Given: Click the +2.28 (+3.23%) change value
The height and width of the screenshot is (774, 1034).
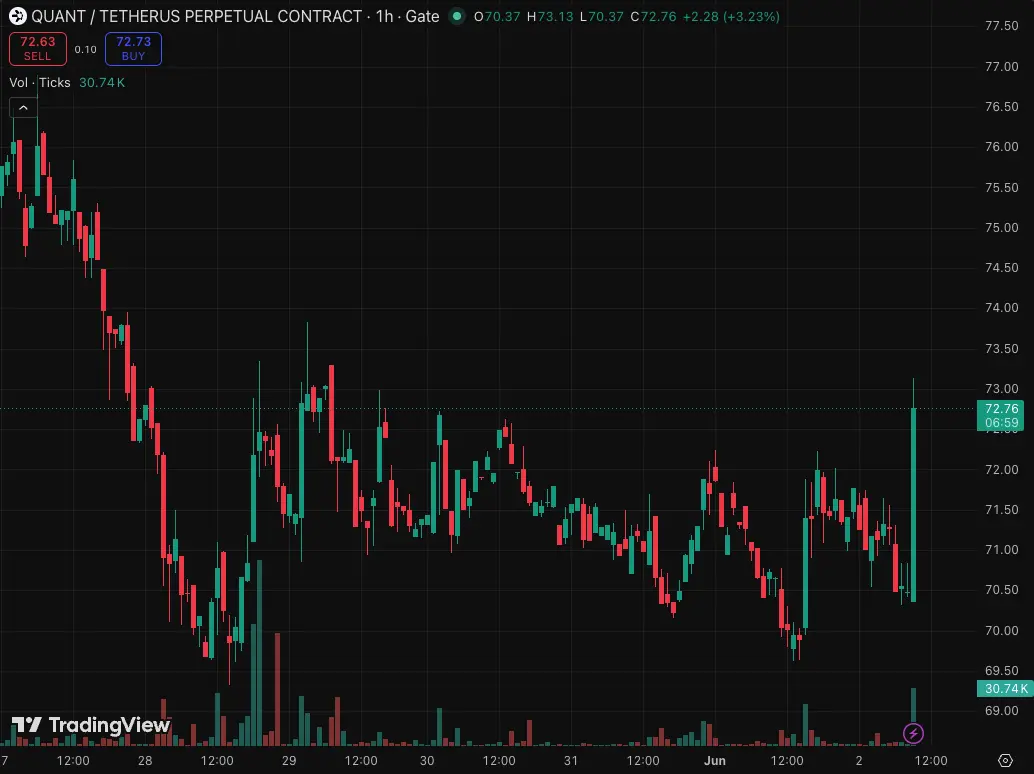Looking at the screenshot, I should point(731,16).
